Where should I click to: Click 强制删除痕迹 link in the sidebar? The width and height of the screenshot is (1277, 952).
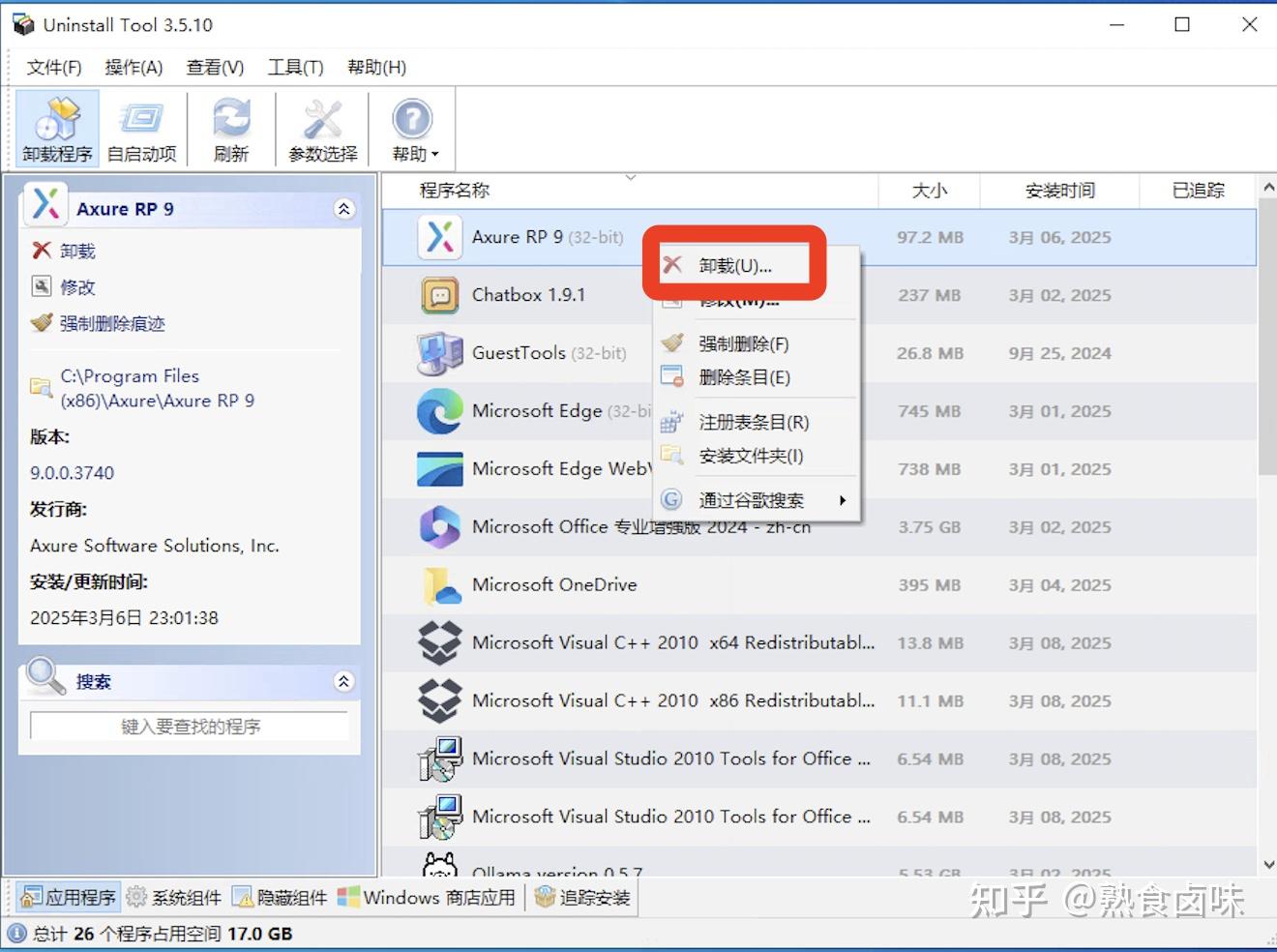click(x=112, y=323)
